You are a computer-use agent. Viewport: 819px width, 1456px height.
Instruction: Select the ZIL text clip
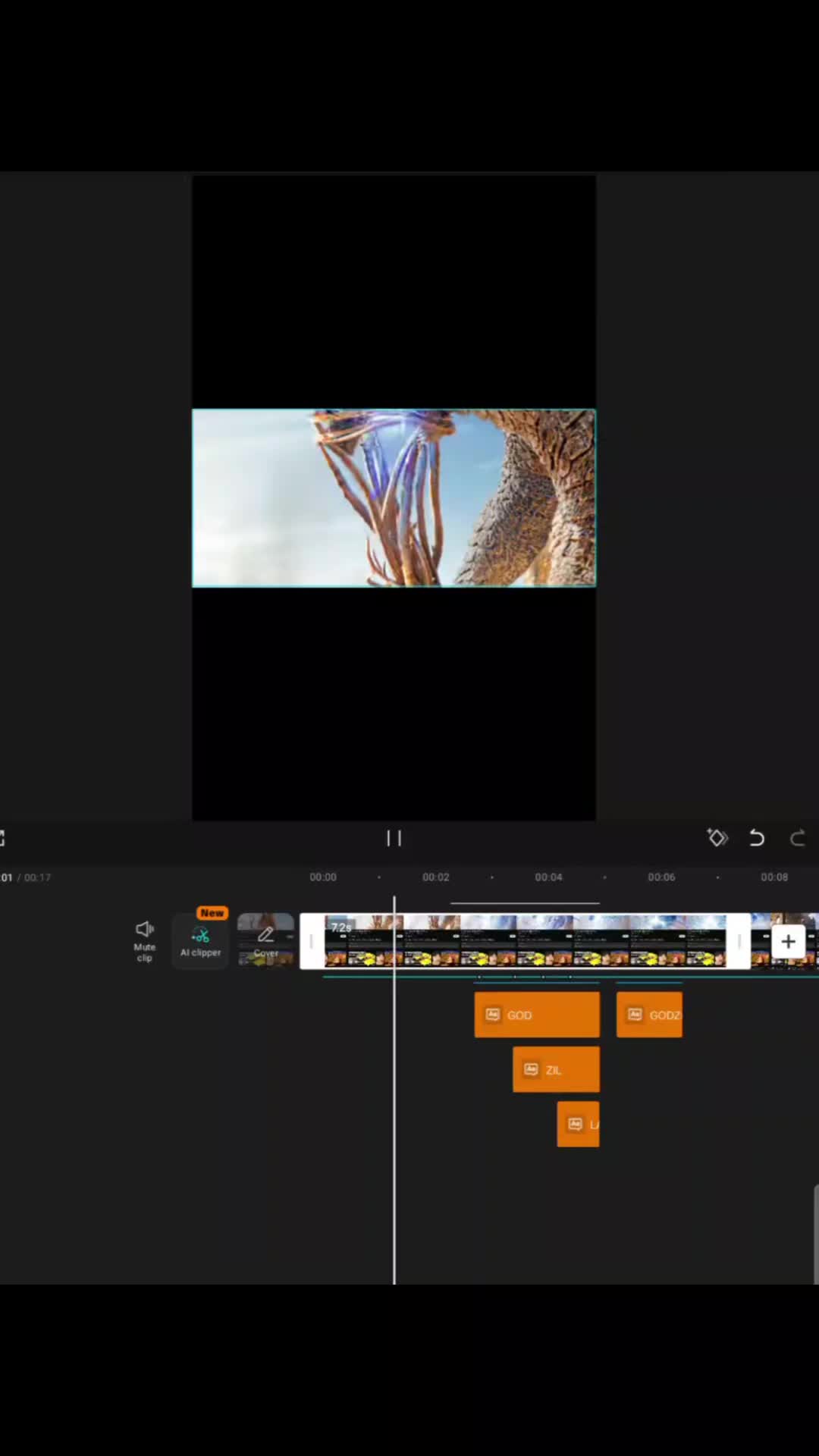(x=556, y=1069)
